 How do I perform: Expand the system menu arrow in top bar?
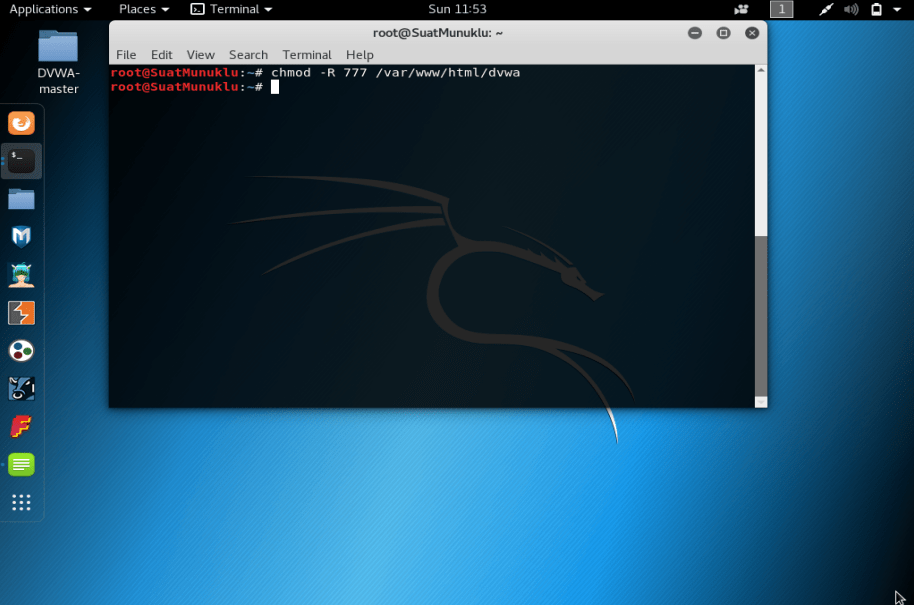point(897,9)
